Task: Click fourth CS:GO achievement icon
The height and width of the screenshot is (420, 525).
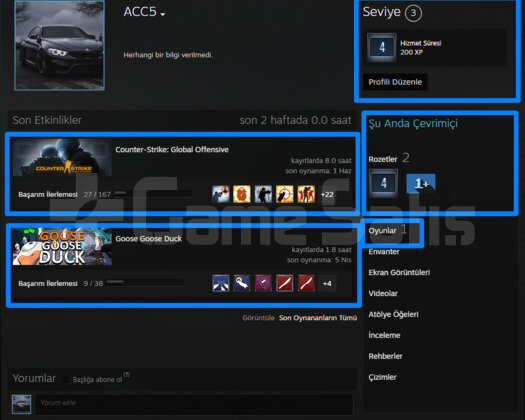Action: (x=285, y=194)
